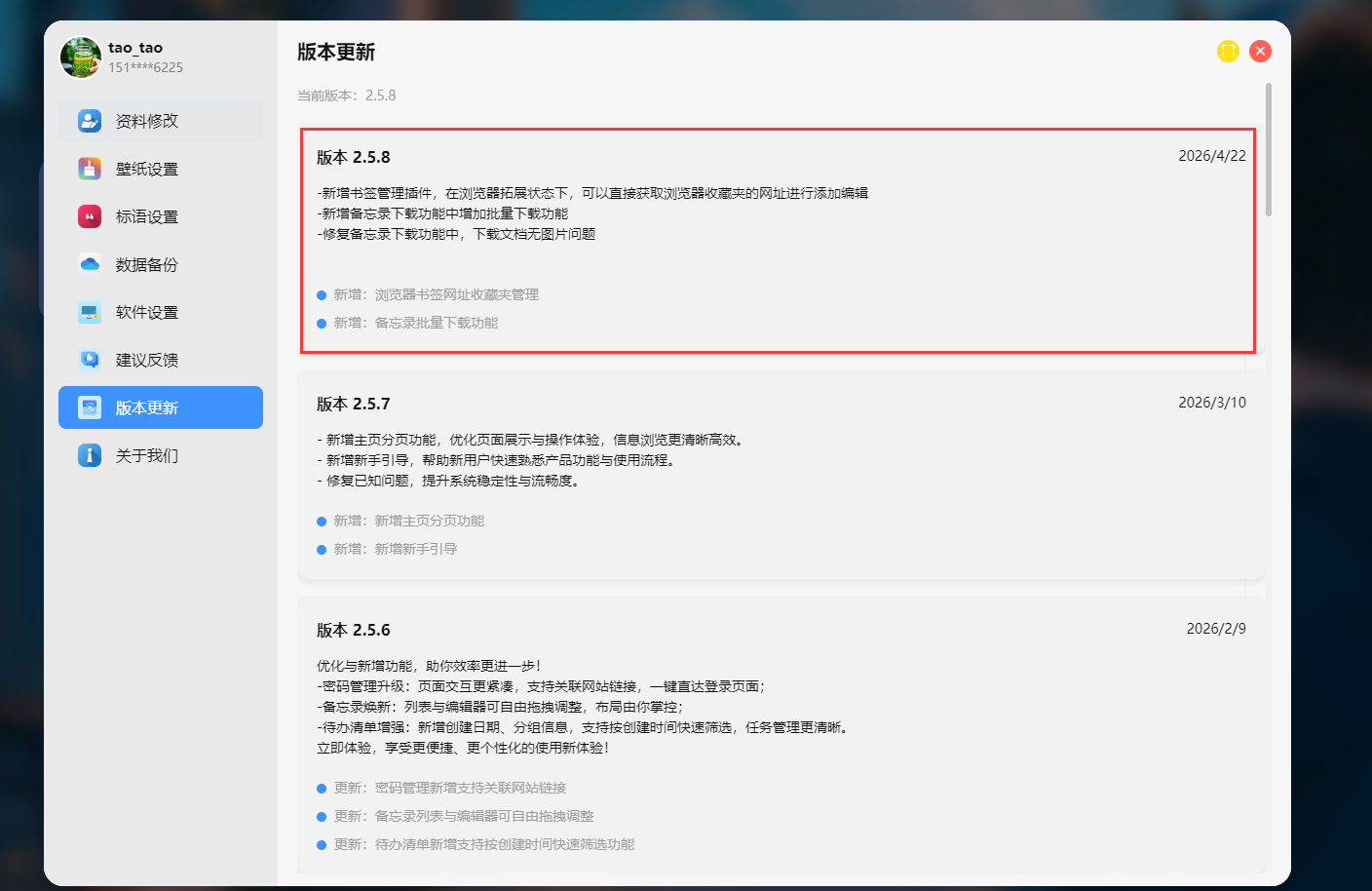The height and width of the screenshot is (891, 1372).
Task: Select the 版本 2.5.8 update card title
Action: [x=353, y=157]
